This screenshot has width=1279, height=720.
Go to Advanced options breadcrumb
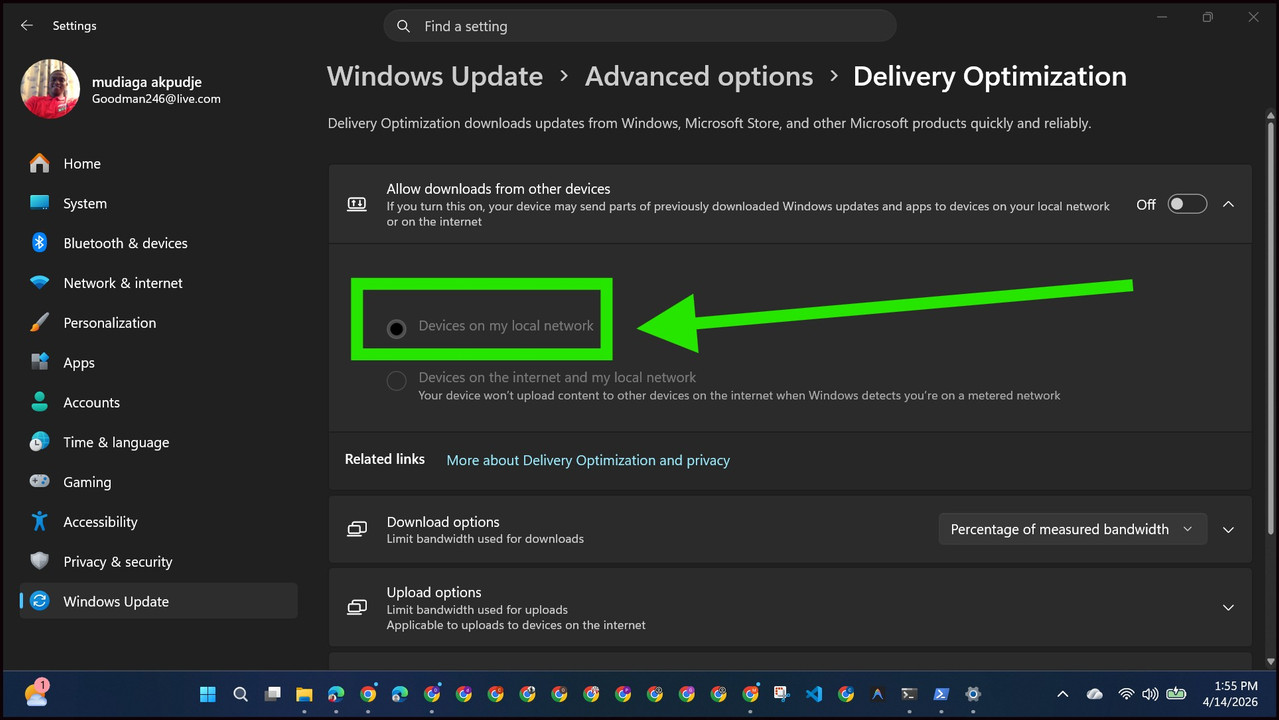coord(699,76)
